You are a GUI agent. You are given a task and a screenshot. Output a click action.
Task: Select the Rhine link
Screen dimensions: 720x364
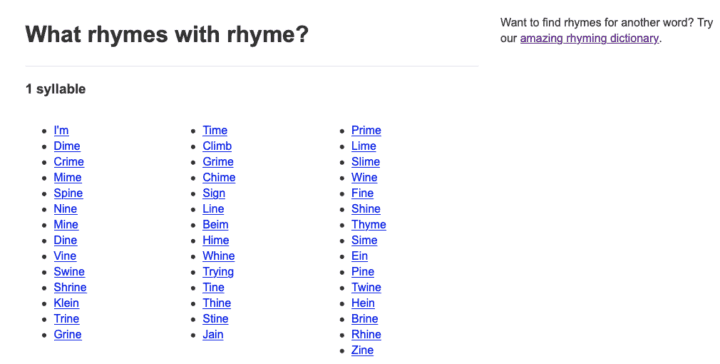pos(366,335)
